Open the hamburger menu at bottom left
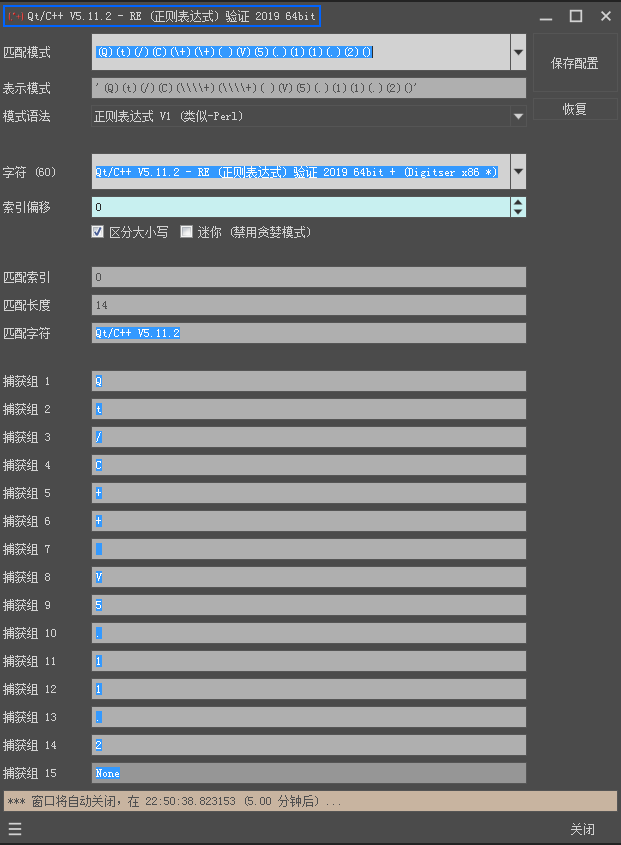Image resolution: width=621 pixels, height=845 pixels. click(15, 829)
